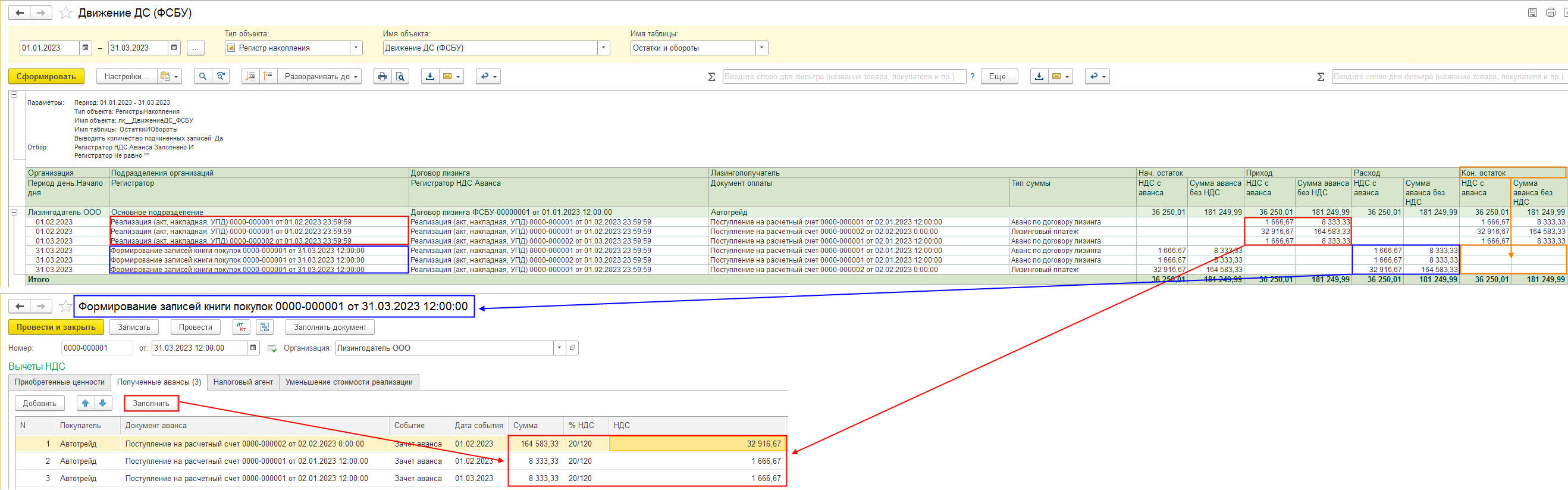Open the Налоговый агент tab
This screenshot has width=1568, height=490.
(x=243, y=382)
